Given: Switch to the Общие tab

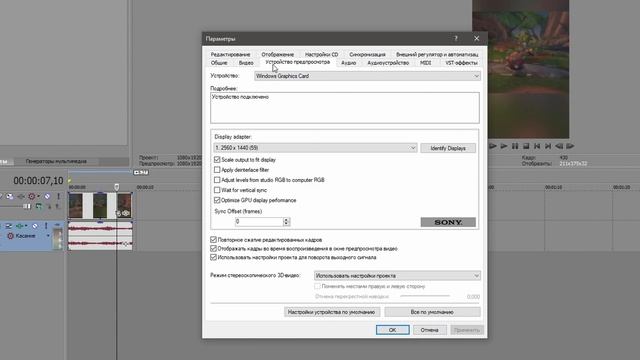Looking at the screenshot, I should (219, 63).
